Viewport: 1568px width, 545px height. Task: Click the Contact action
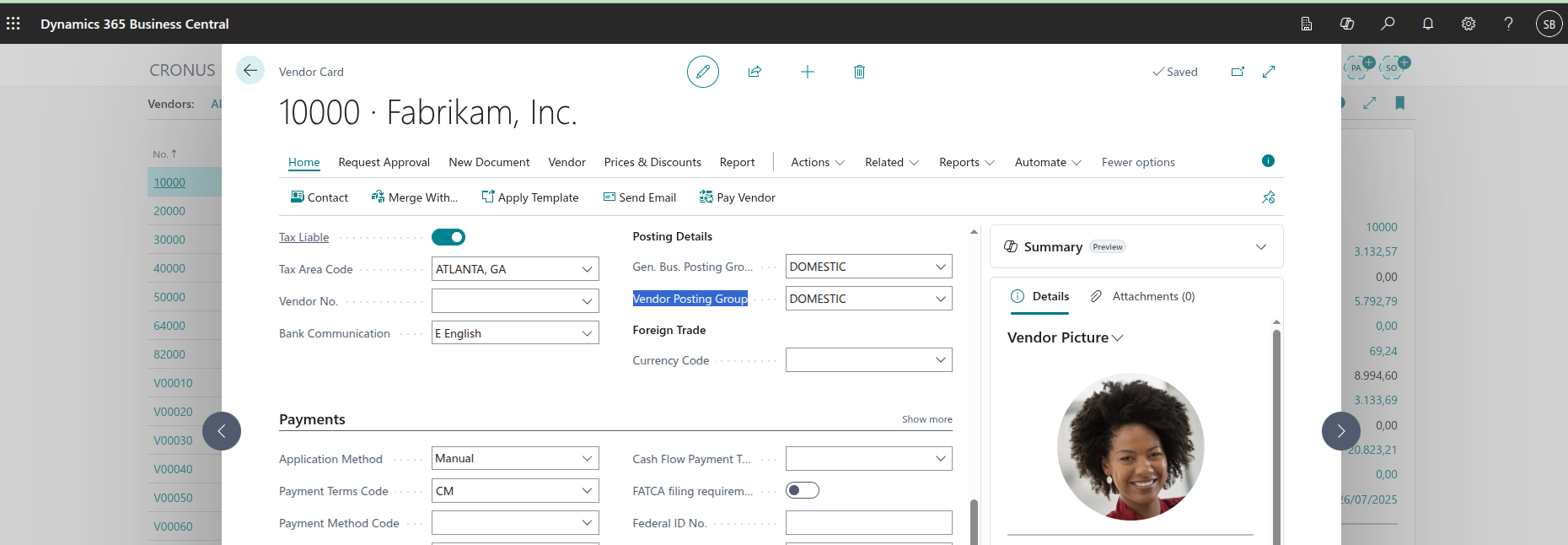320,197
